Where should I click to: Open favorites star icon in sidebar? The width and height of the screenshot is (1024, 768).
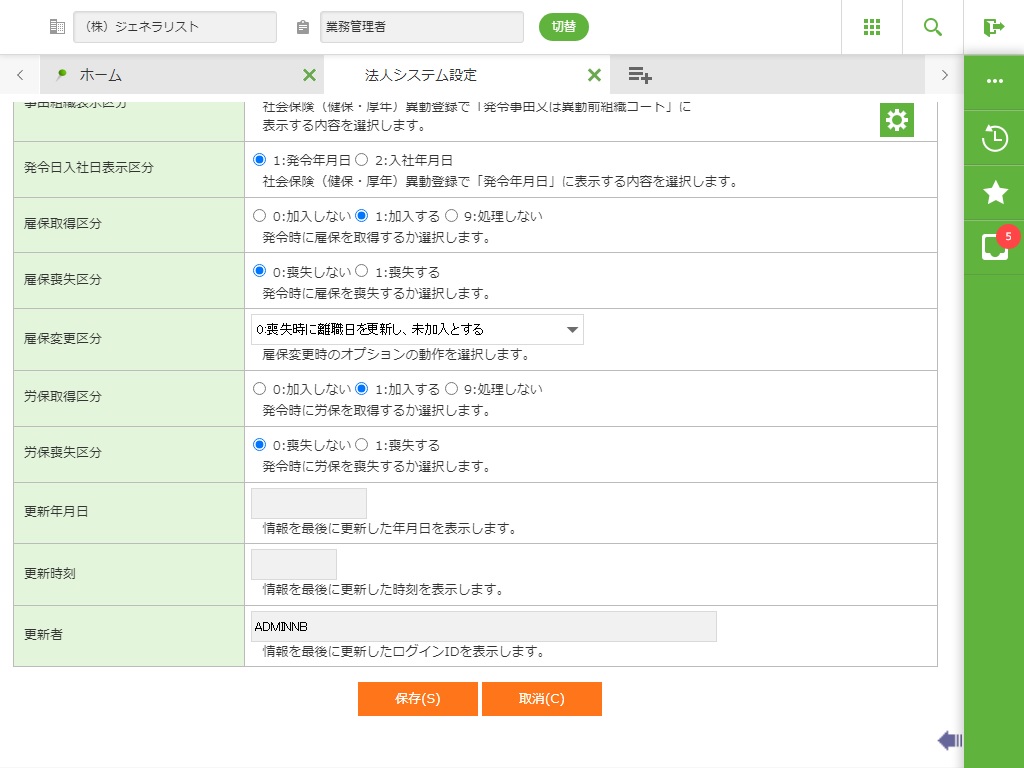point(994,193)
